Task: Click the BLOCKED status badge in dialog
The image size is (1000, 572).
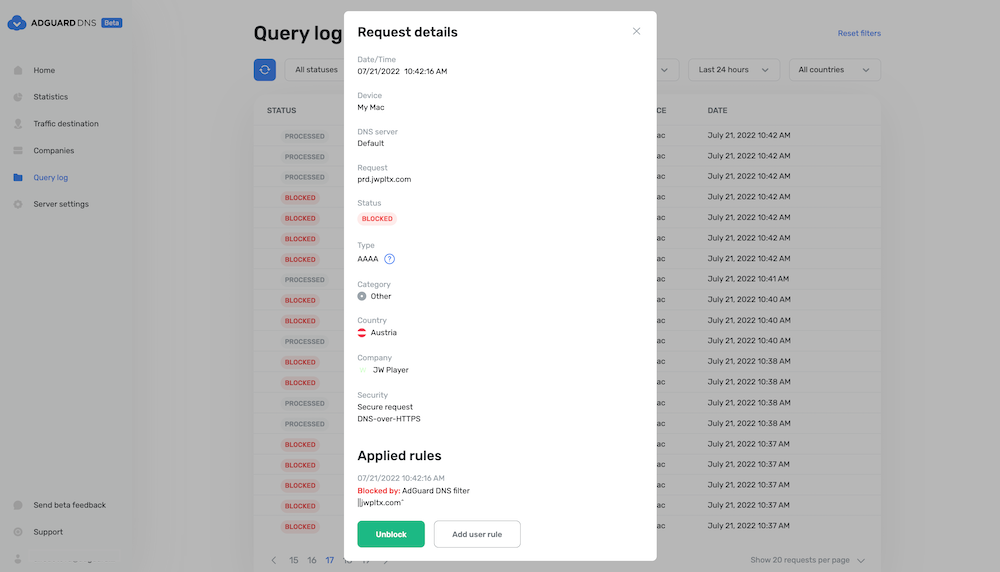Action: [377, 219]
